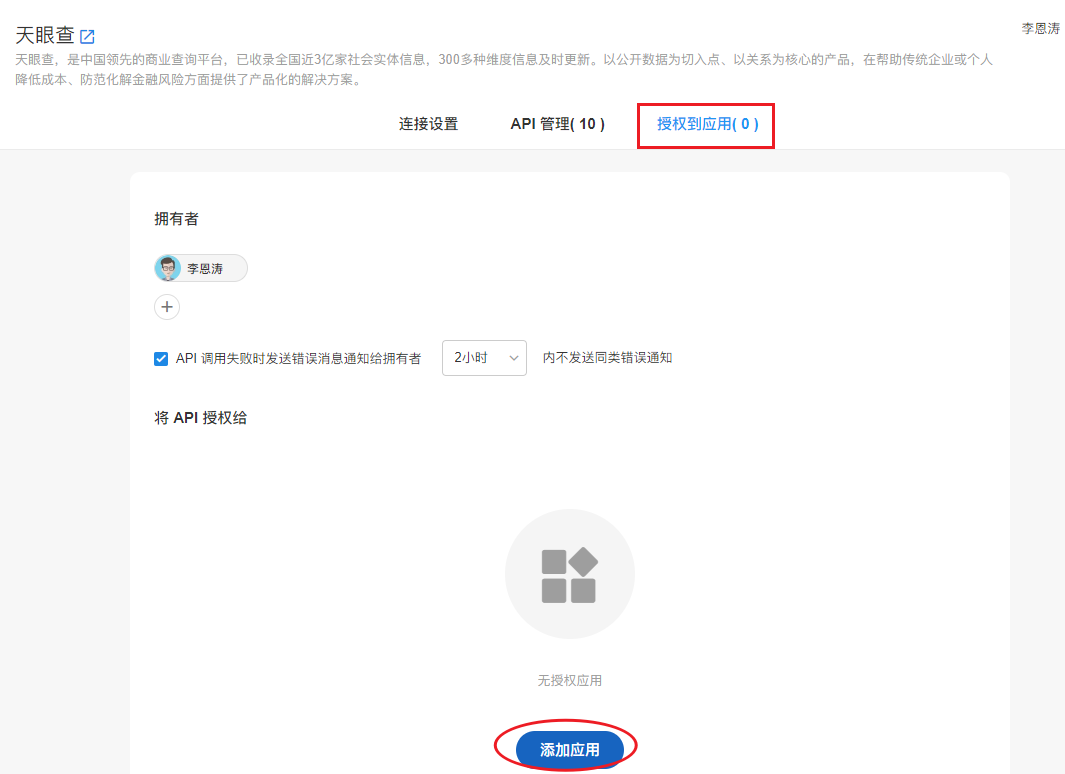Switch to 连接设置 tab
The image size is (1065, 774).
pos(429,124)
